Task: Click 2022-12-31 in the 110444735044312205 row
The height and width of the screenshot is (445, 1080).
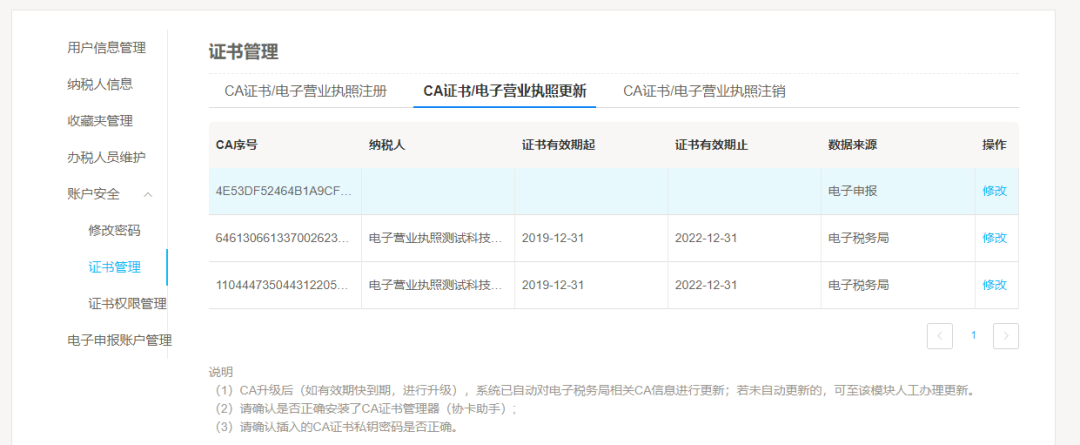Action: coord(706,285)
